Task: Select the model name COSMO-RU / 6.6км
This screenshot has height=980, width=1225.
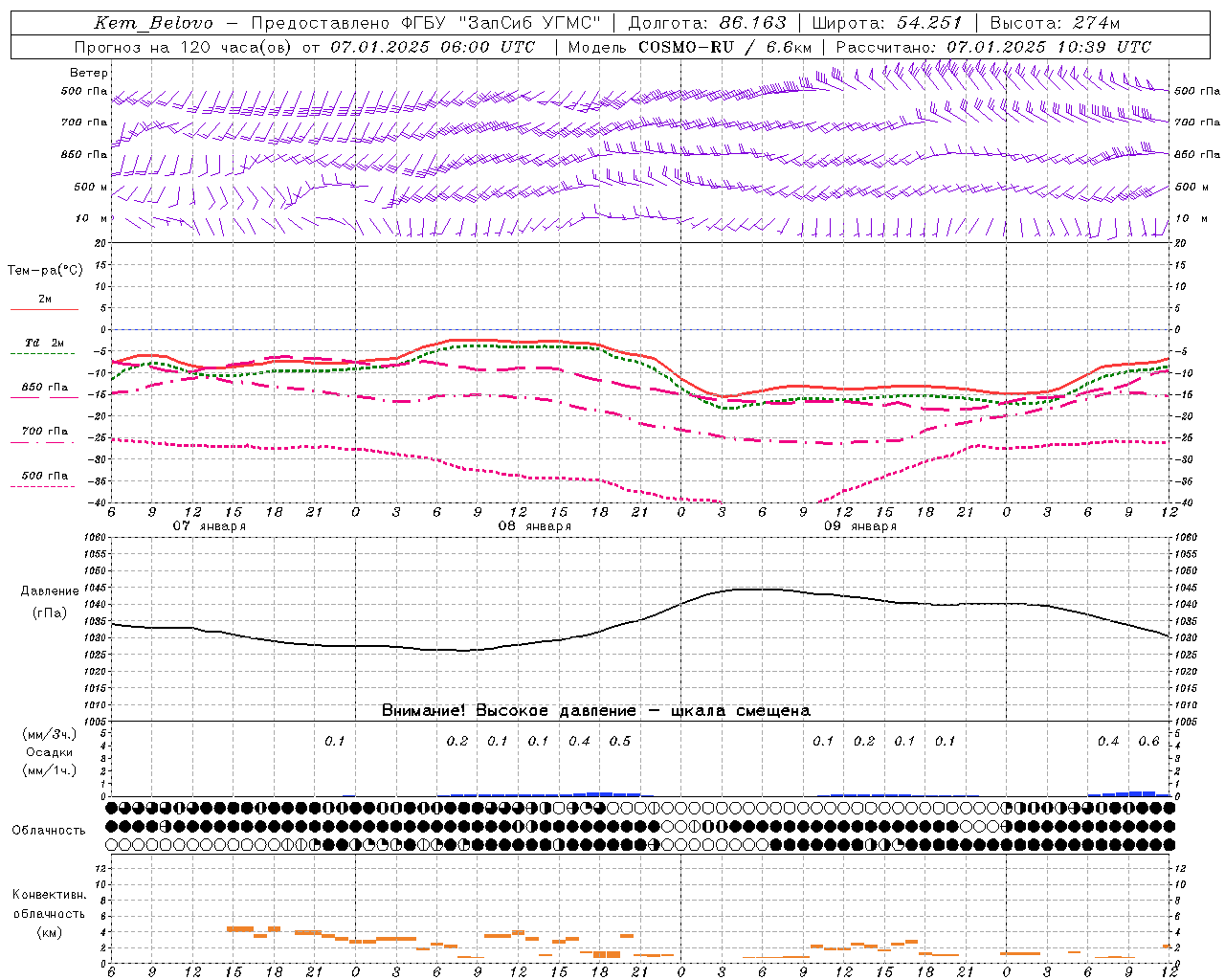Action: 725,47
